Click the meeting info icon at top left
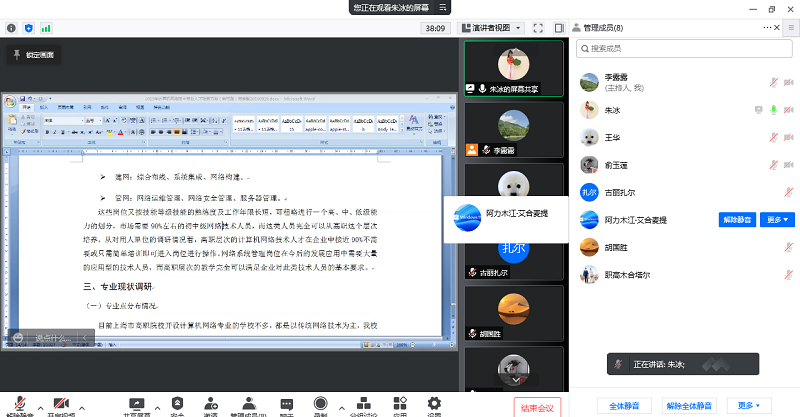This screenshot has height=417, width=800. point(11,27)
